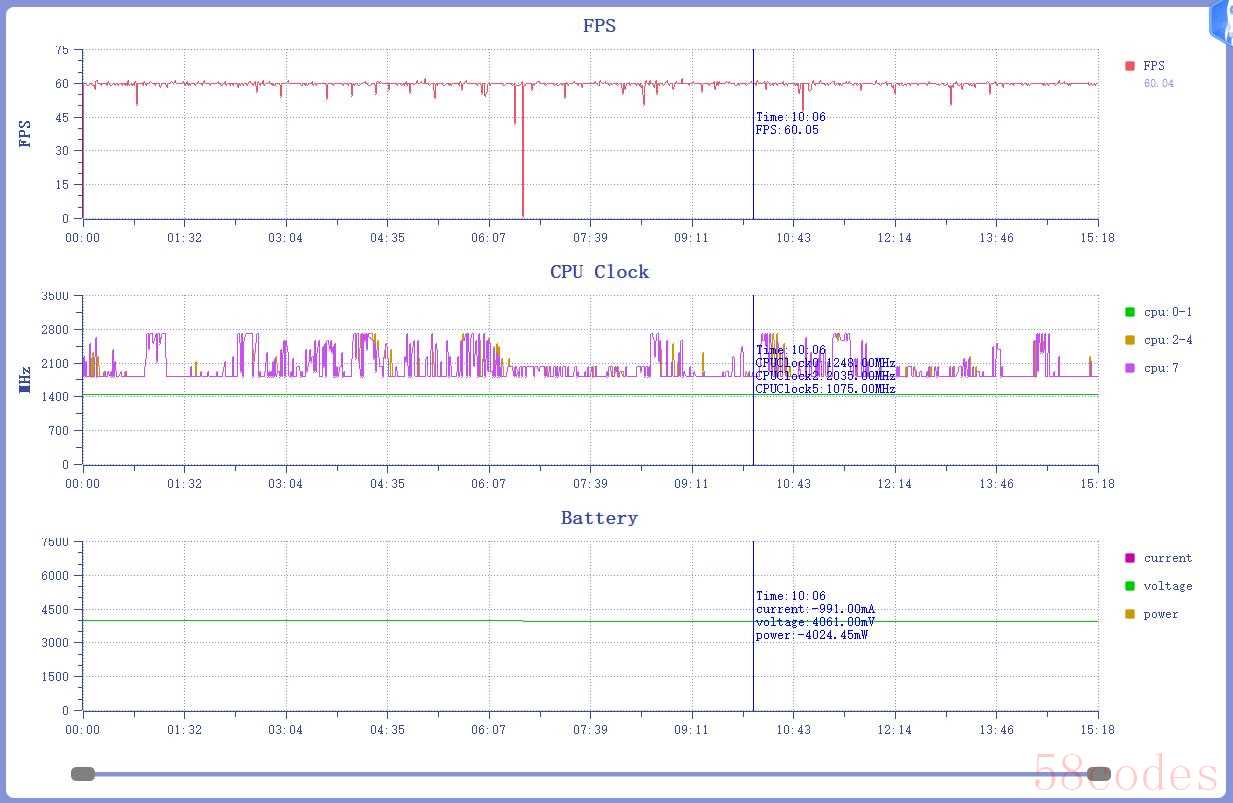Open the 58codes watermark link

coord(1125,773)
